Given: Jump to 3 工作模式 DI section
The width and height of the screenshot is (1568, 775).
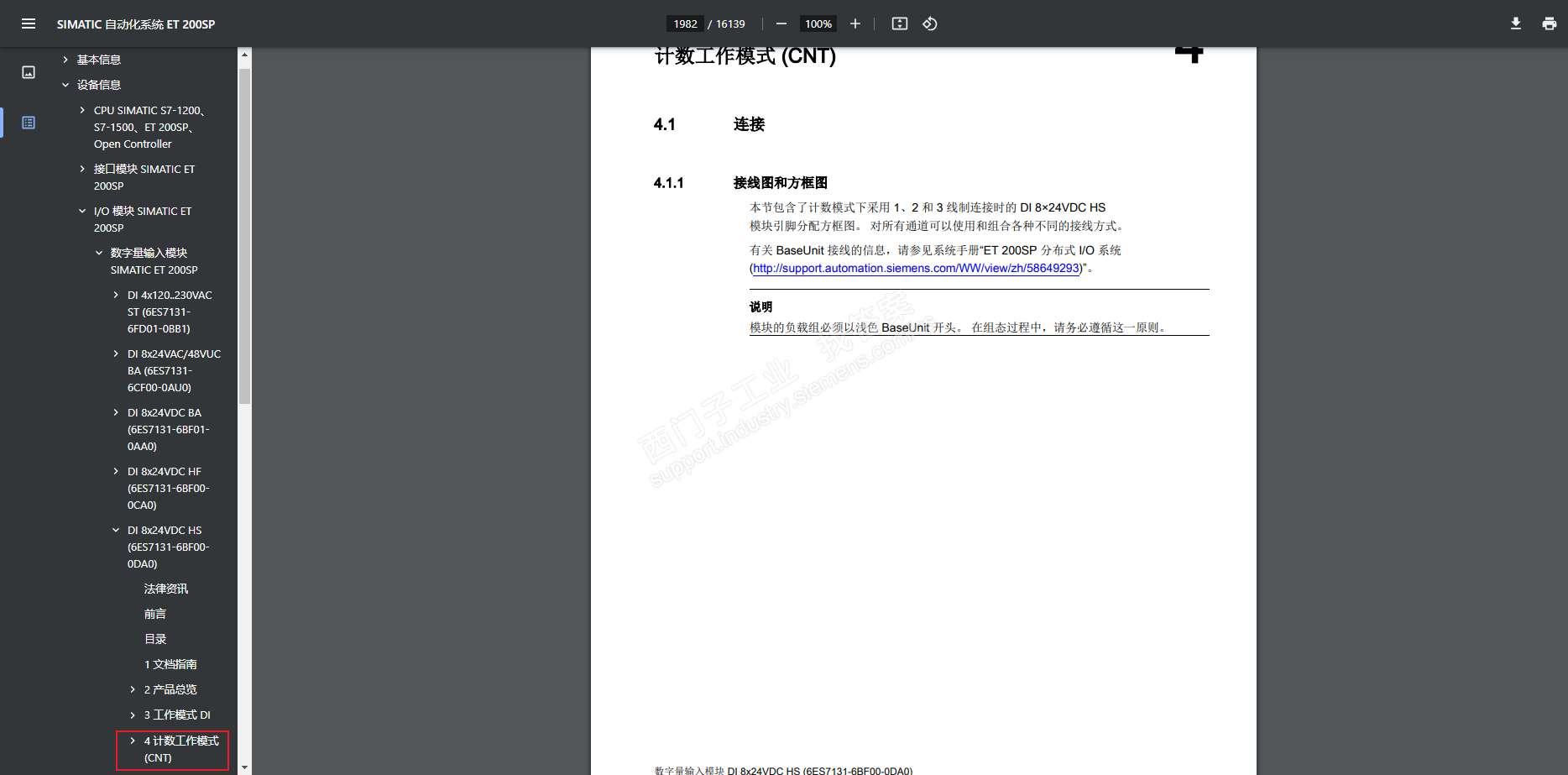Looking at the screenshot, I should click(x=177, y=715).
